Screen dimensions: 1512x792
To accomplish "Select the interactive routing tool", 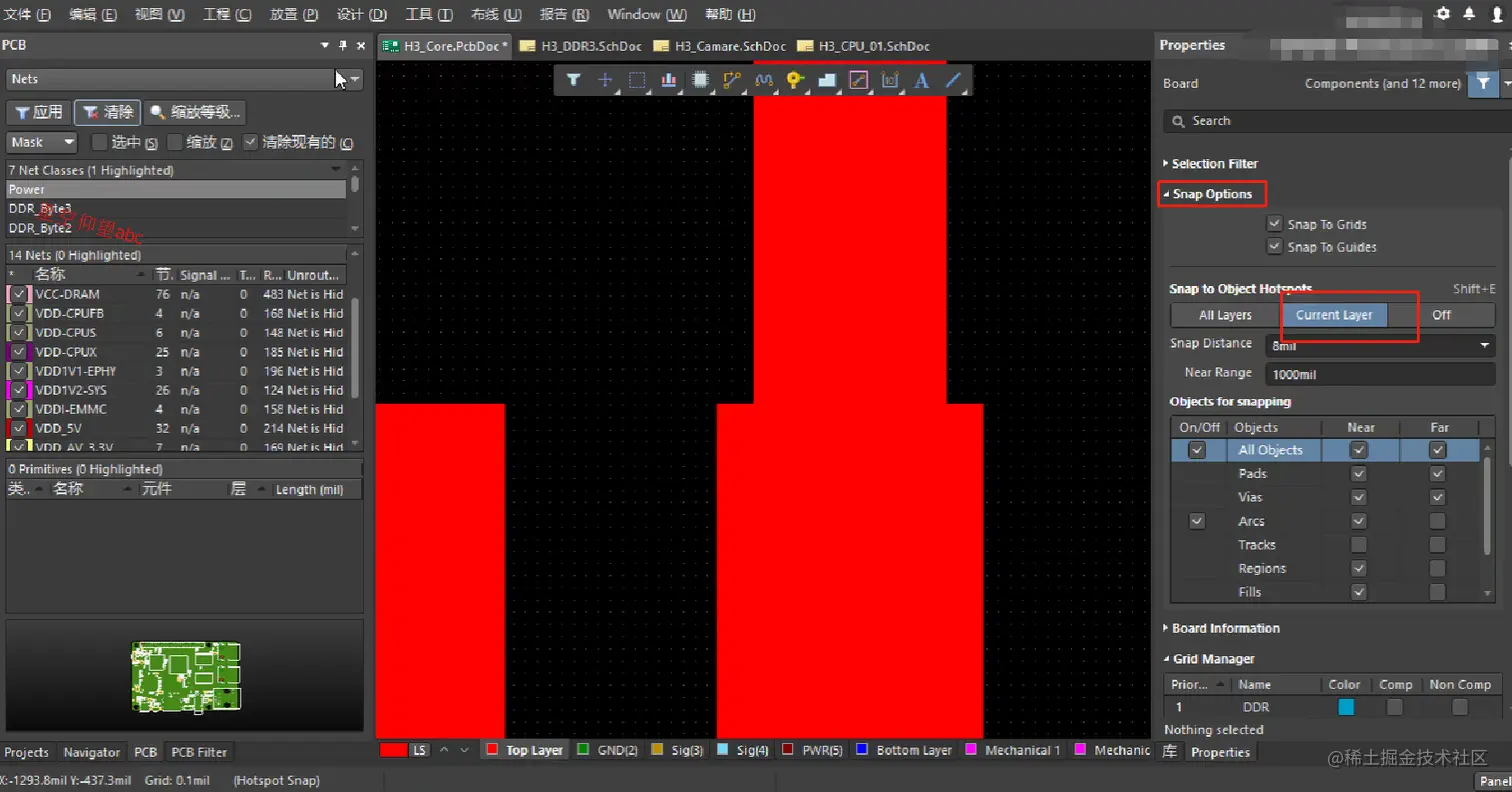I will click(x=730, y=81).
